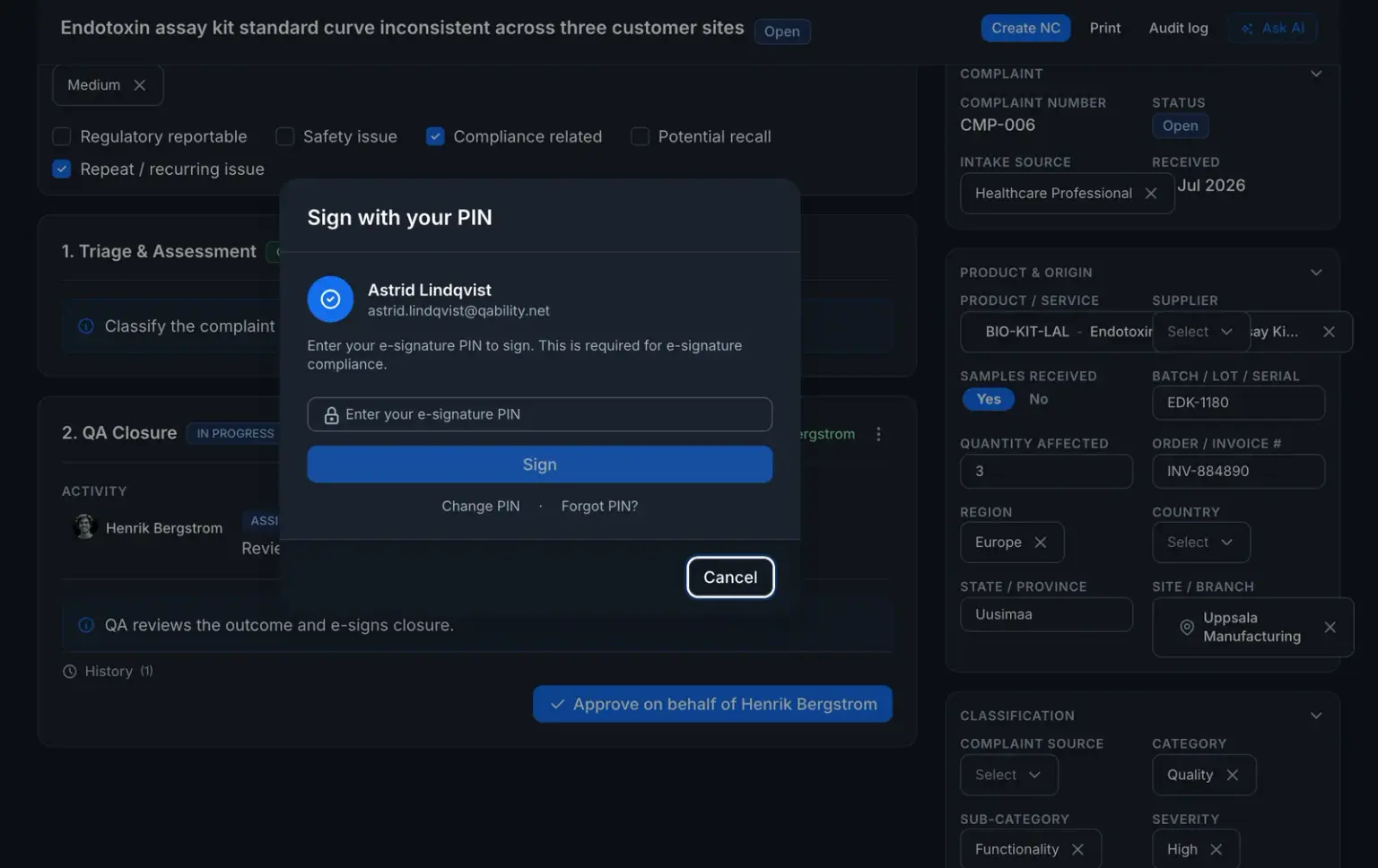Clear the Healthcare Professional intake source
Image resolution: width=1378 pixels, height=868 pixels.
pyautogui.click(x=1151, y=194)
